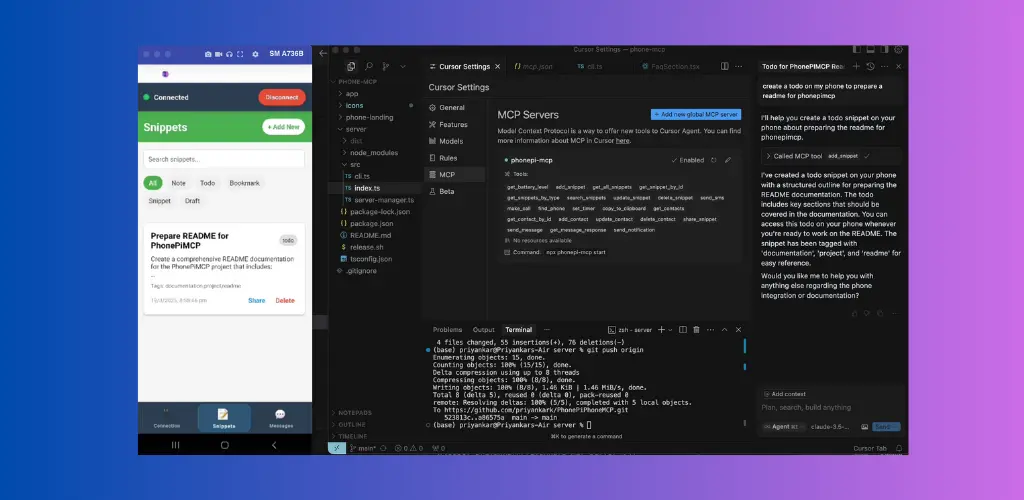
Task: Open the claude-3.5 model dropdown
Action: click(x=830, y=426)
